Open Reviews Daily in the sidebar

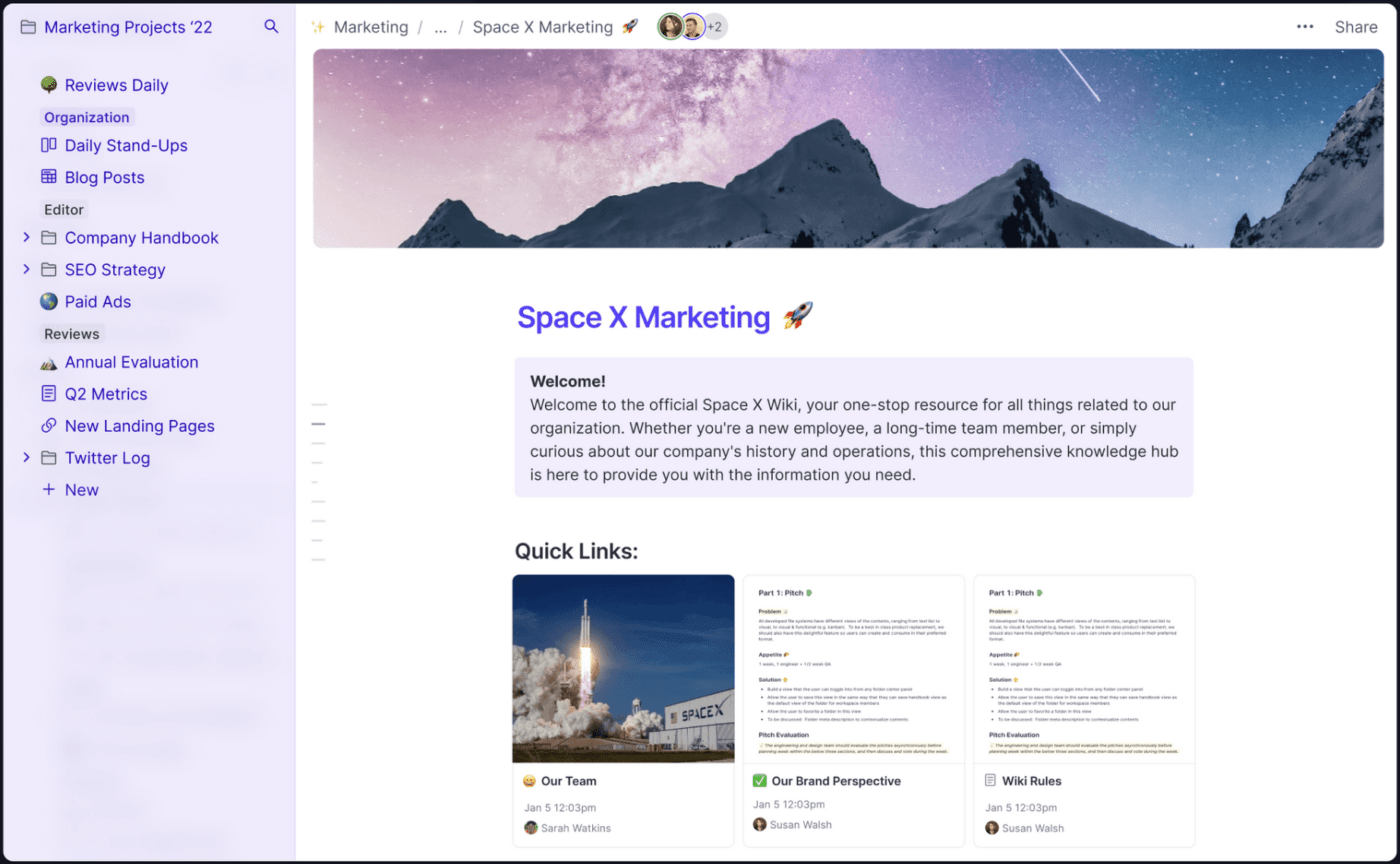(116, 85)
